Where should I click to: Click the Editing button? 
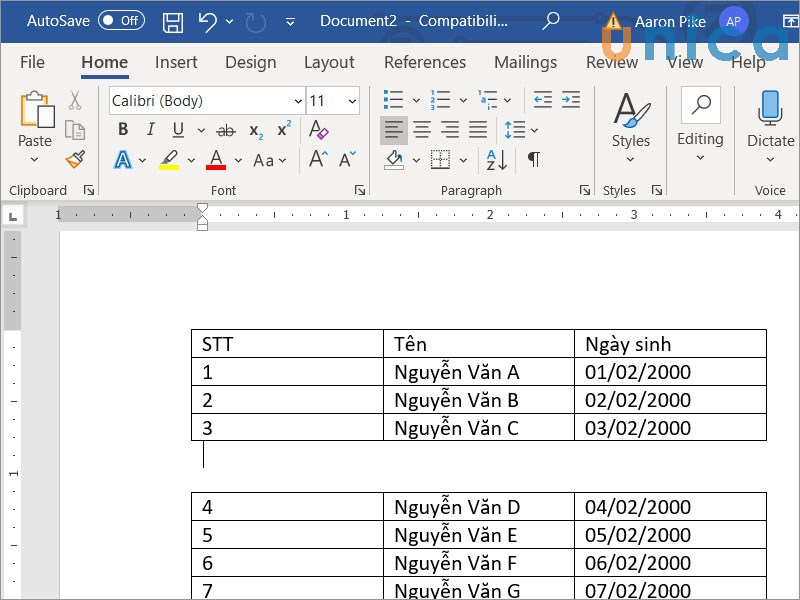(700, 125)
